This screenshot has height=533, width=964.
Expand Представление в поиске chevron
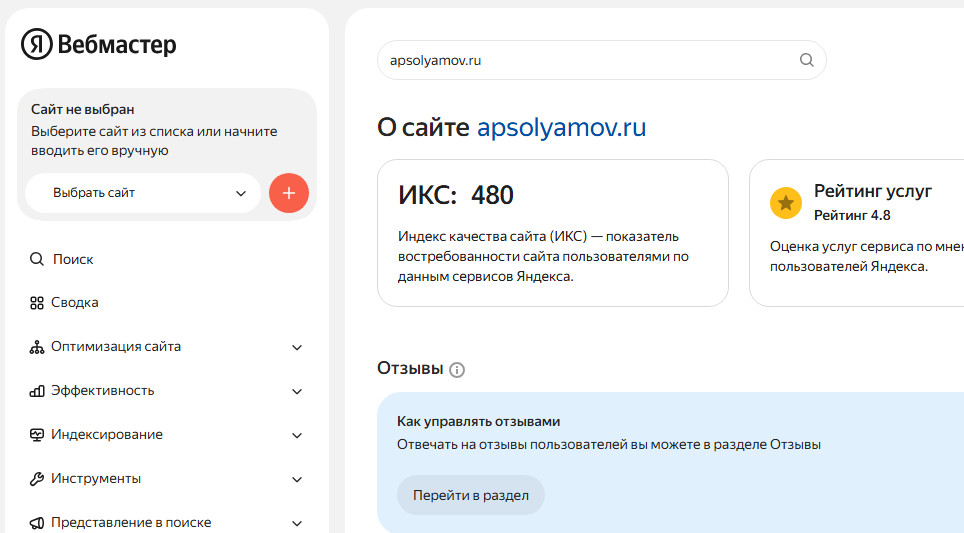click(297, 523)
